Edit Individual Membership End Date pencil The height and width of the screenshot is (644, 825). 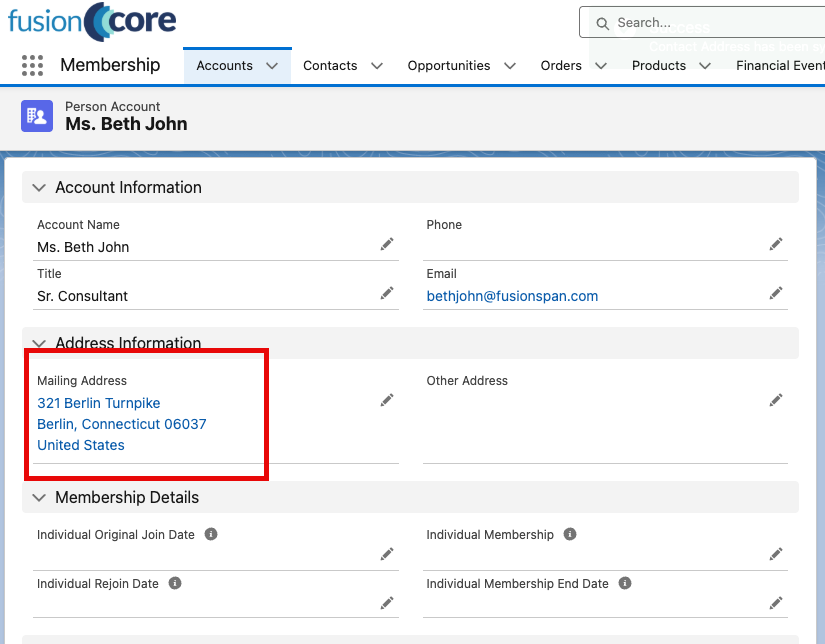[776, 603]
